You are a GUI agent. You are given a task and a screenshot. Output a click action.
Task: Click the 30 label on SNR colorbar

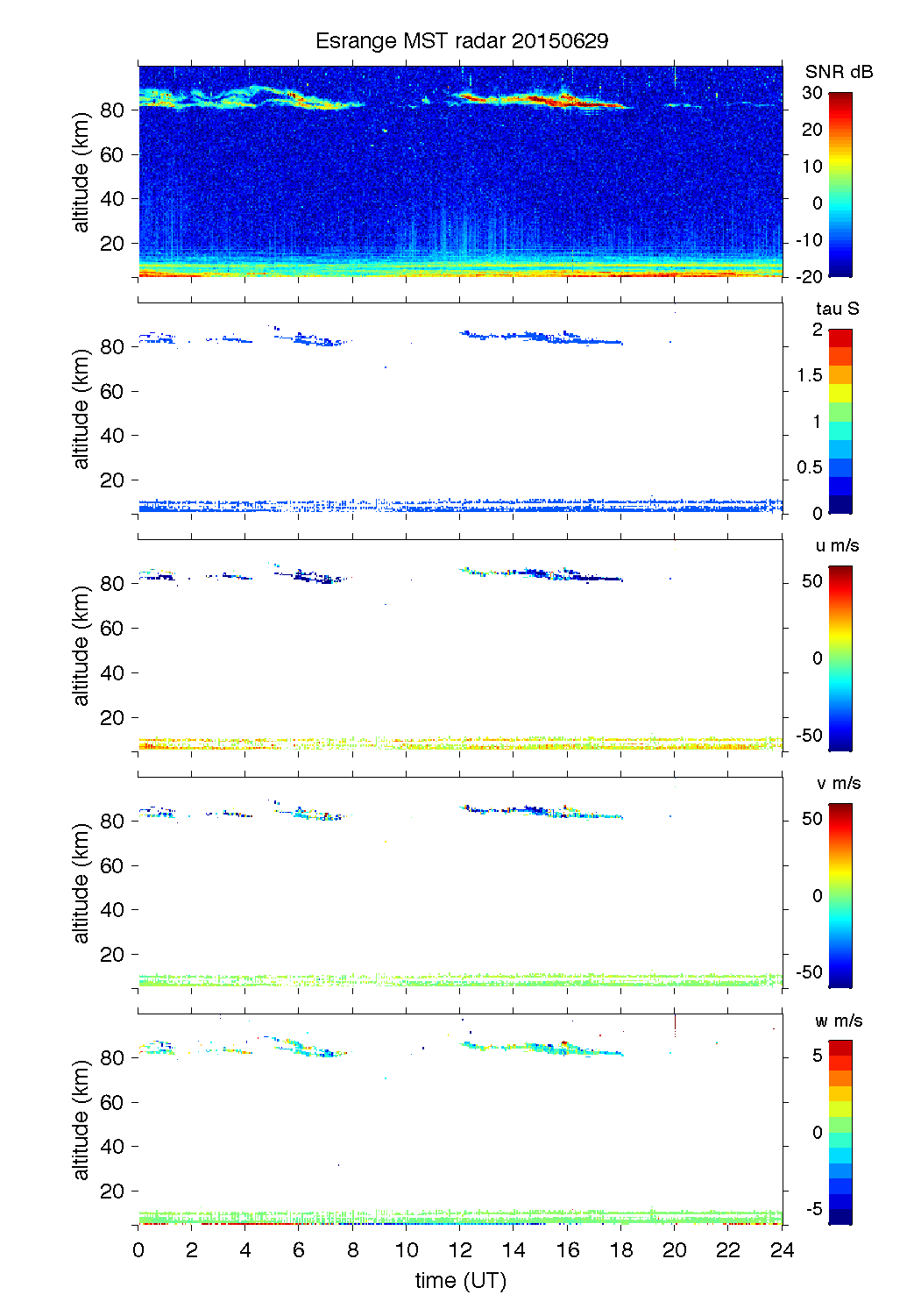tap(812, 93)
